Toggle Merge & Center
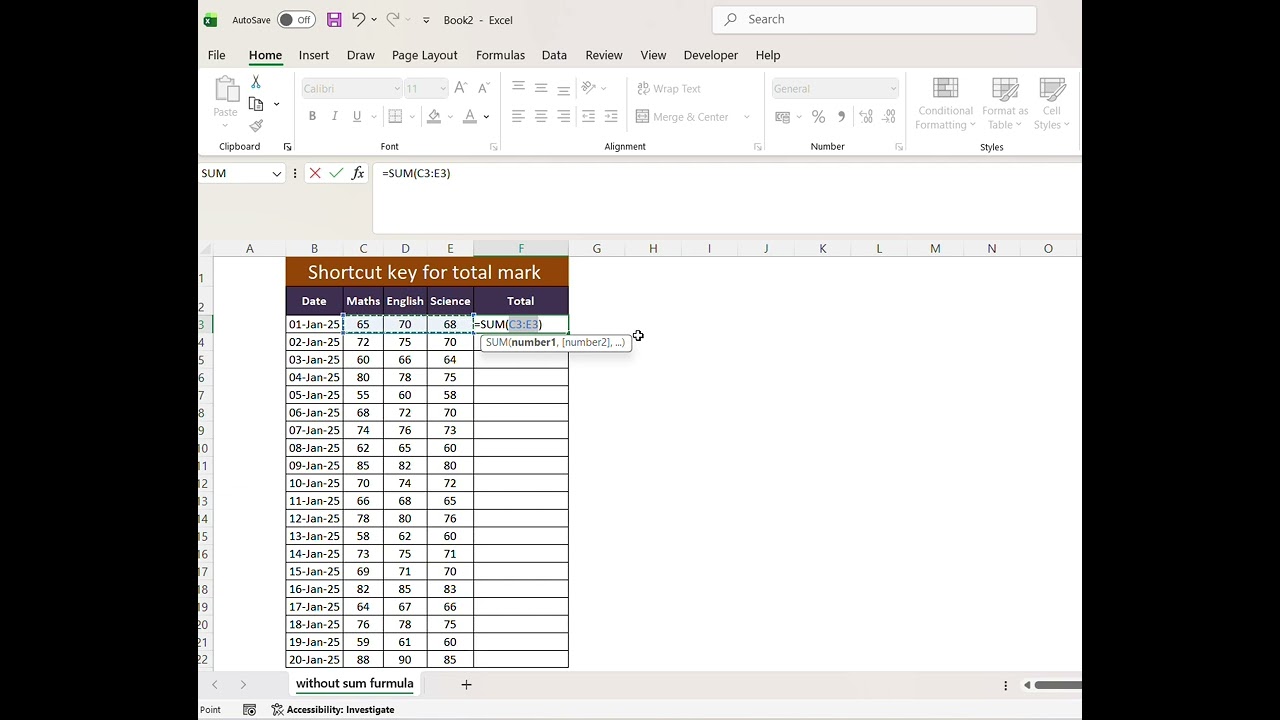Image resolution: width=1280 pixels, height=720 pixels. [x=683, y=117]
